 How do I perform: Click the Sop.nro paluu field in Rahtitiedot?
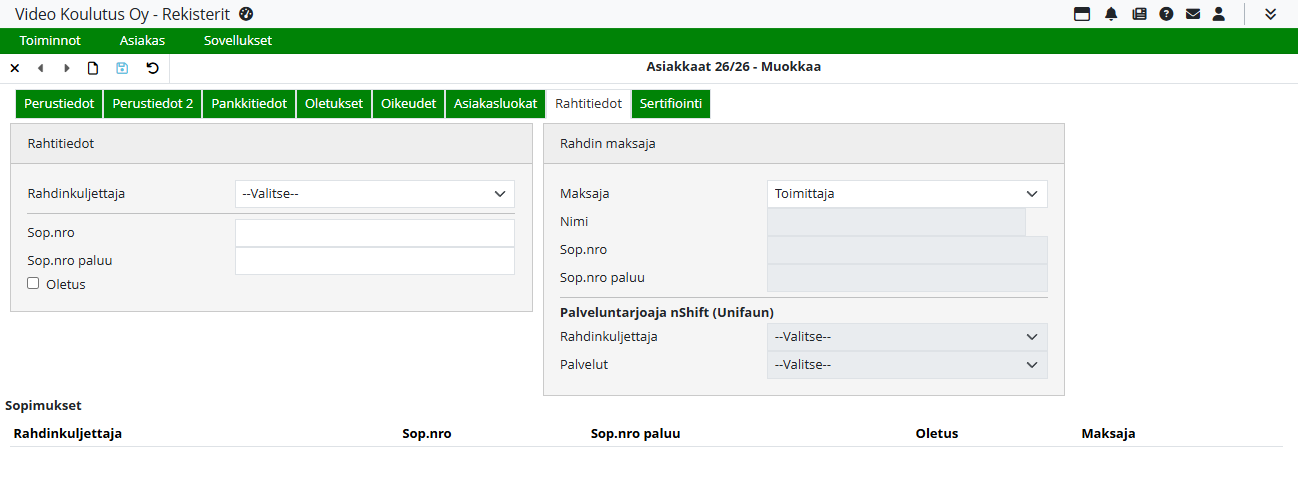[374, 261]
